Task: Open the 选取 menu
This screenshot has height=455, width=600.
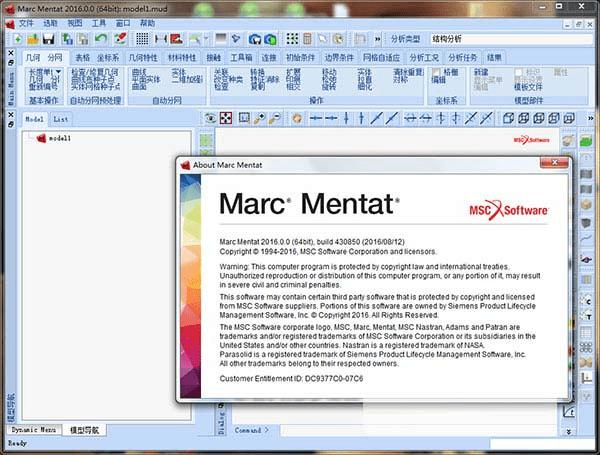Action: click(x=50, y=23)
